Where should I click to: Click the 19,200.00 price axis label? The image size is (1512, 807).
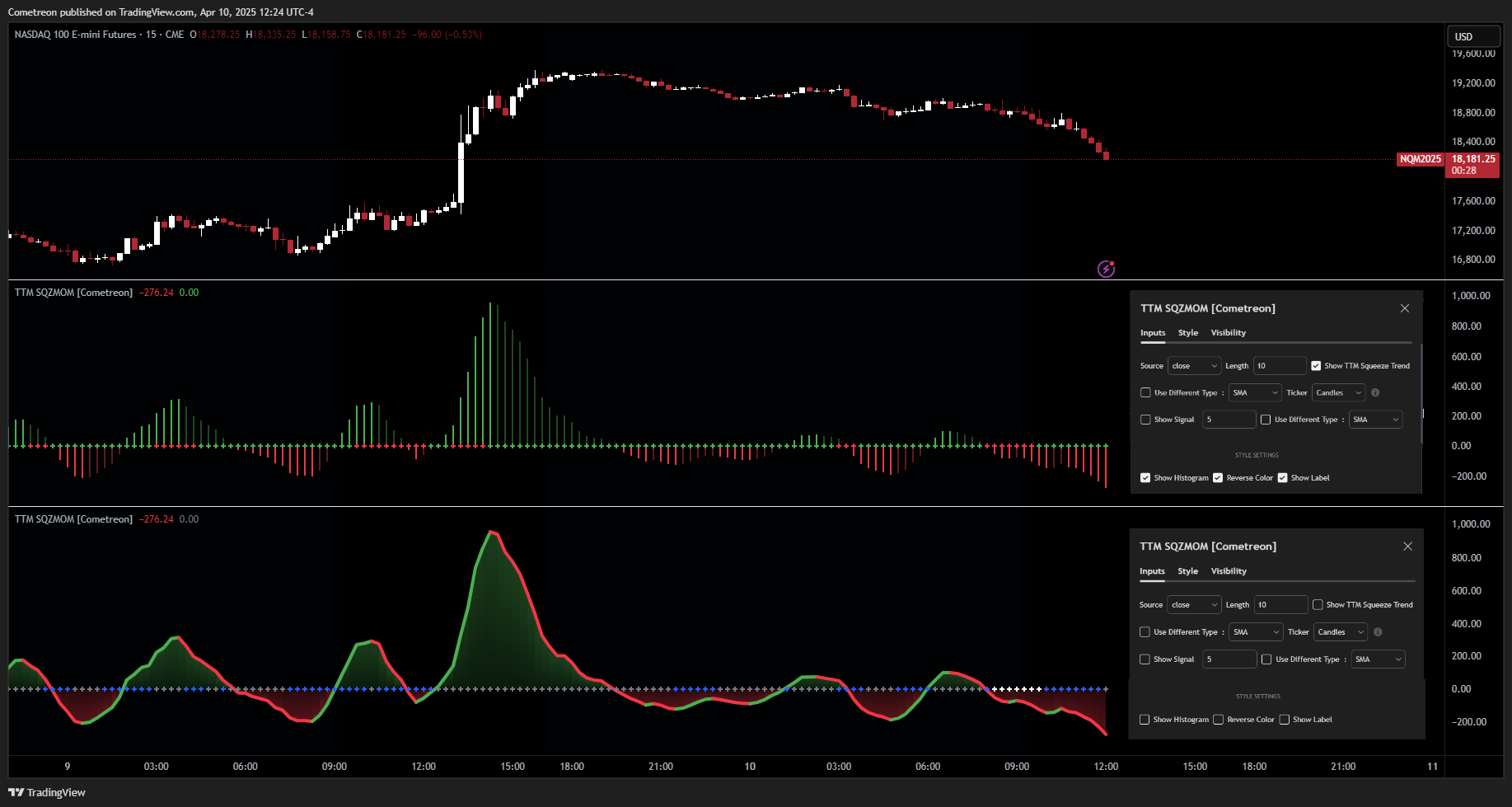coord(1473,83)
